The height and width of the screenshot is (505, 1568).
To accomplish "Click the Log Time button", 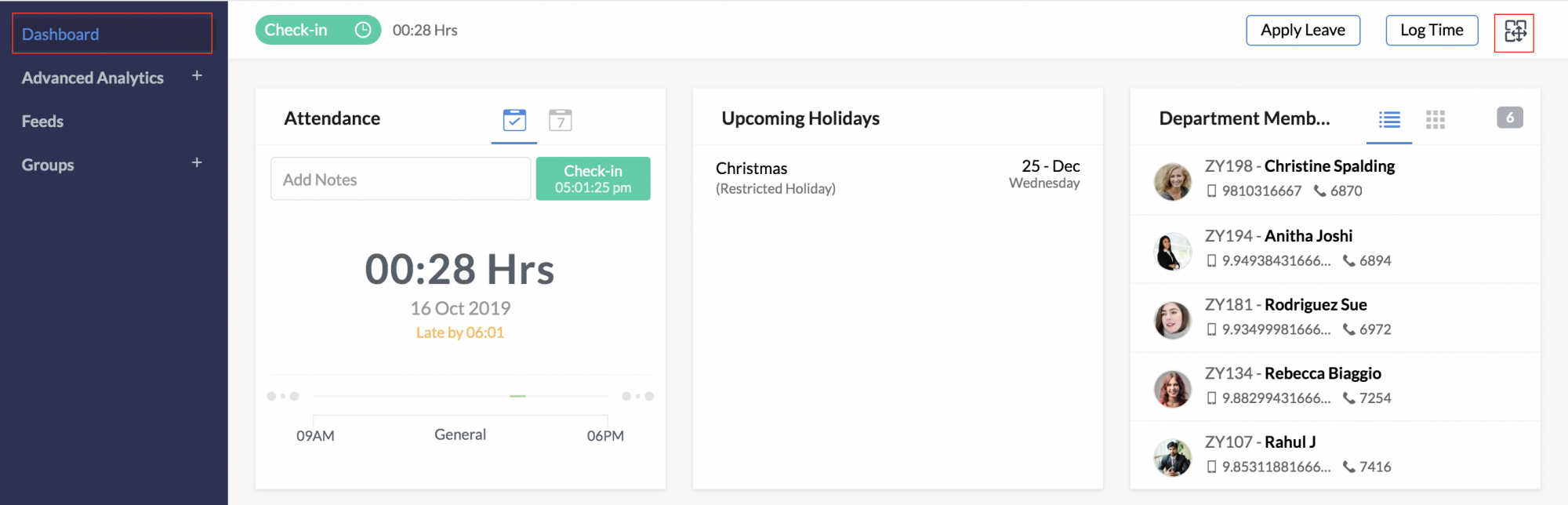I will [1432, 31].
